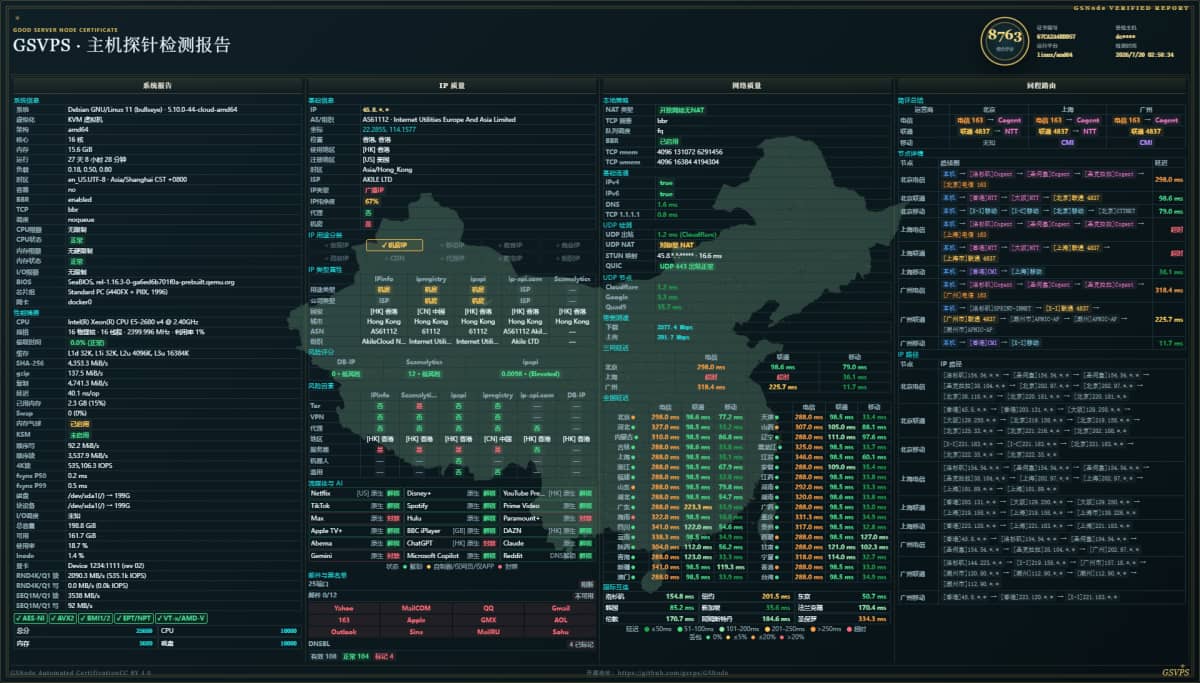Click the Spotify streaming row

point(451,505)
